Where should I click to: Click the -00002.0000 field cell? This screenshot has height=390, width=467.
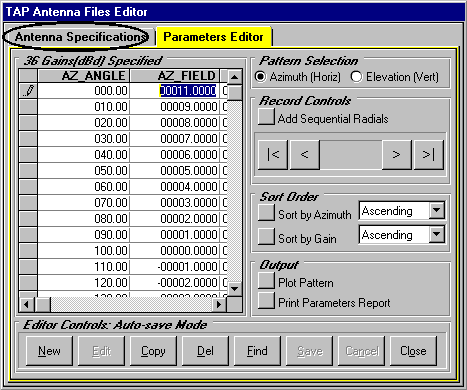tap(175, 283)
